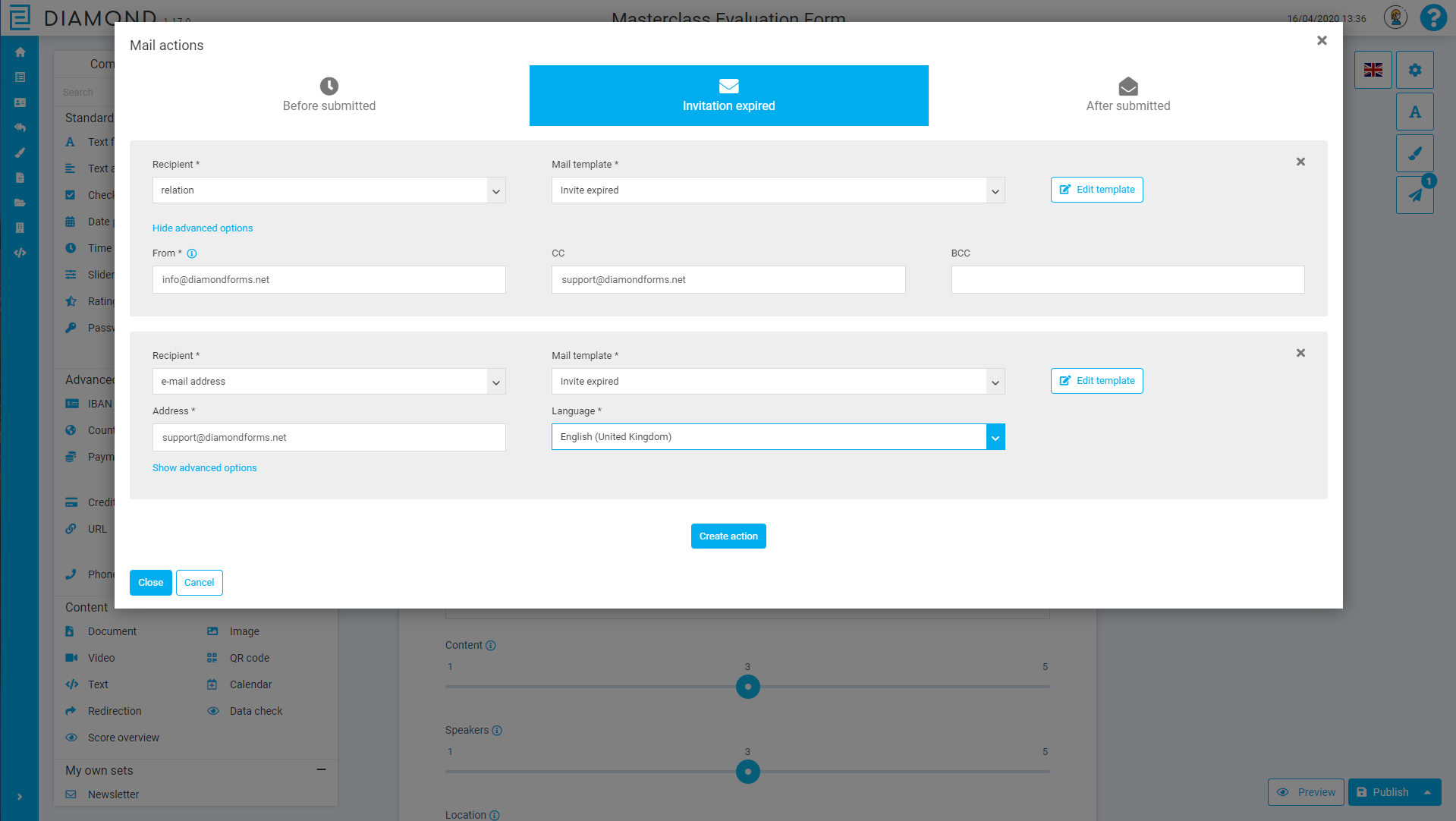Click the home icon in sidebar
The width and height of the screenshot is (1456, 821).
pos(20,52)
